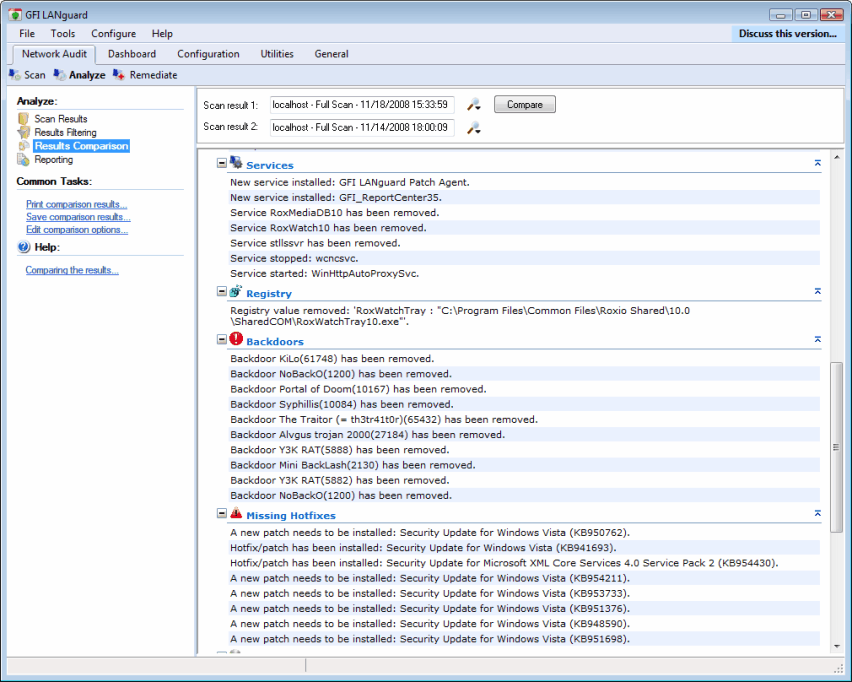Select row 'Service RoxMediaDB10 has been removed'
The width and height of the screenshot is (852, 682).
[x=524, y=212]
